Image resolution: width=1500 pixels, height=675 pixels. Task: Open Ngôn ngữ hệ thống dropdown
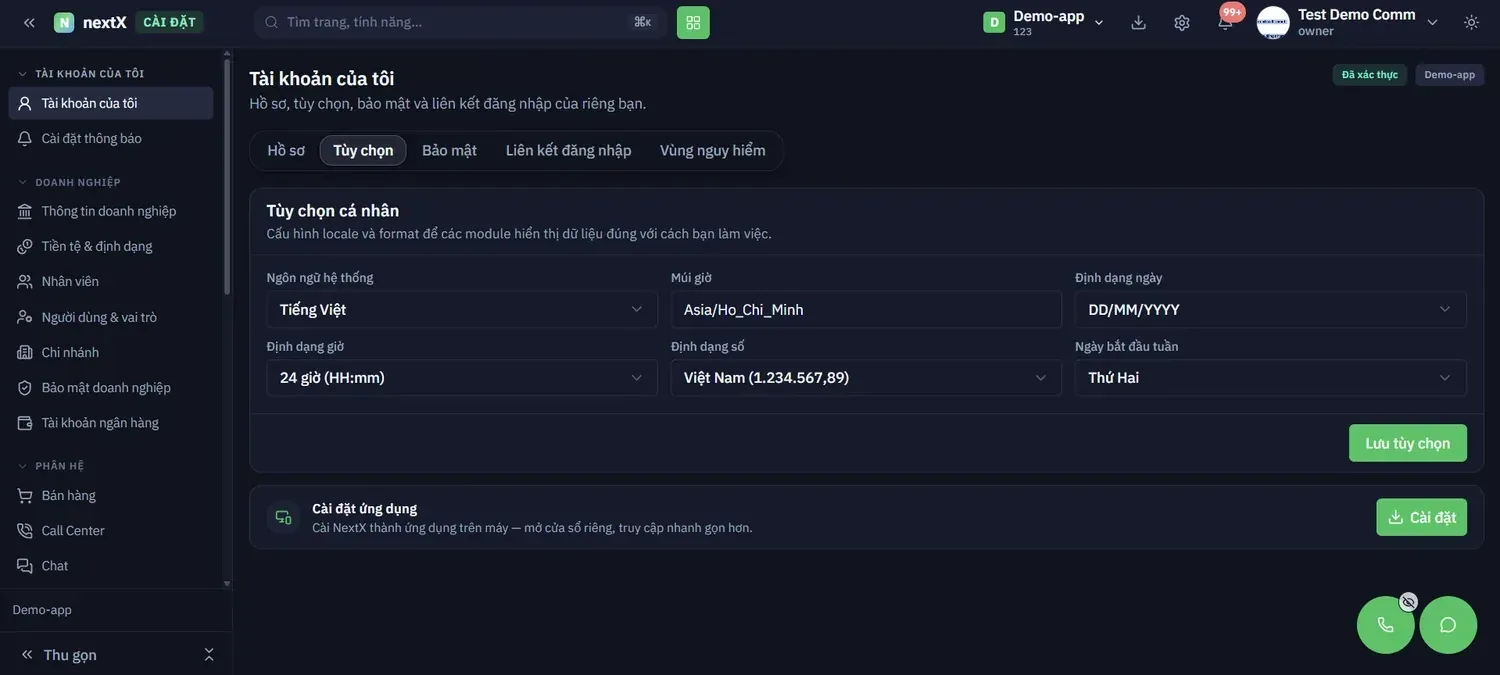[462, 309]
